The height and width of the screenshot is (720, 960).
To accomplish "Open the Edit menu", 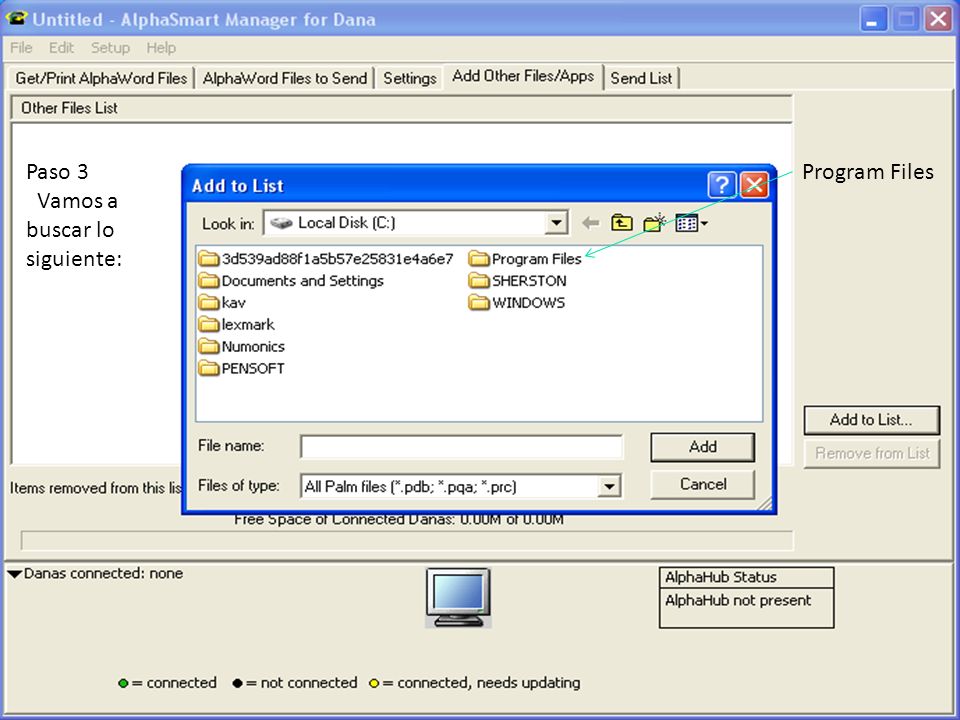I will [x=61, y=48].
